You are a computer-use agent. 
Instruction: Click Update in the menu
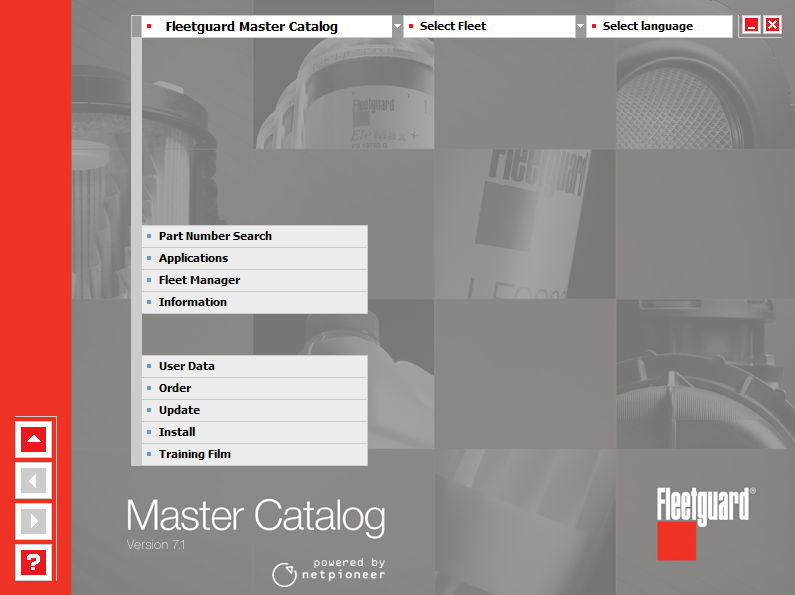(179, 410)
